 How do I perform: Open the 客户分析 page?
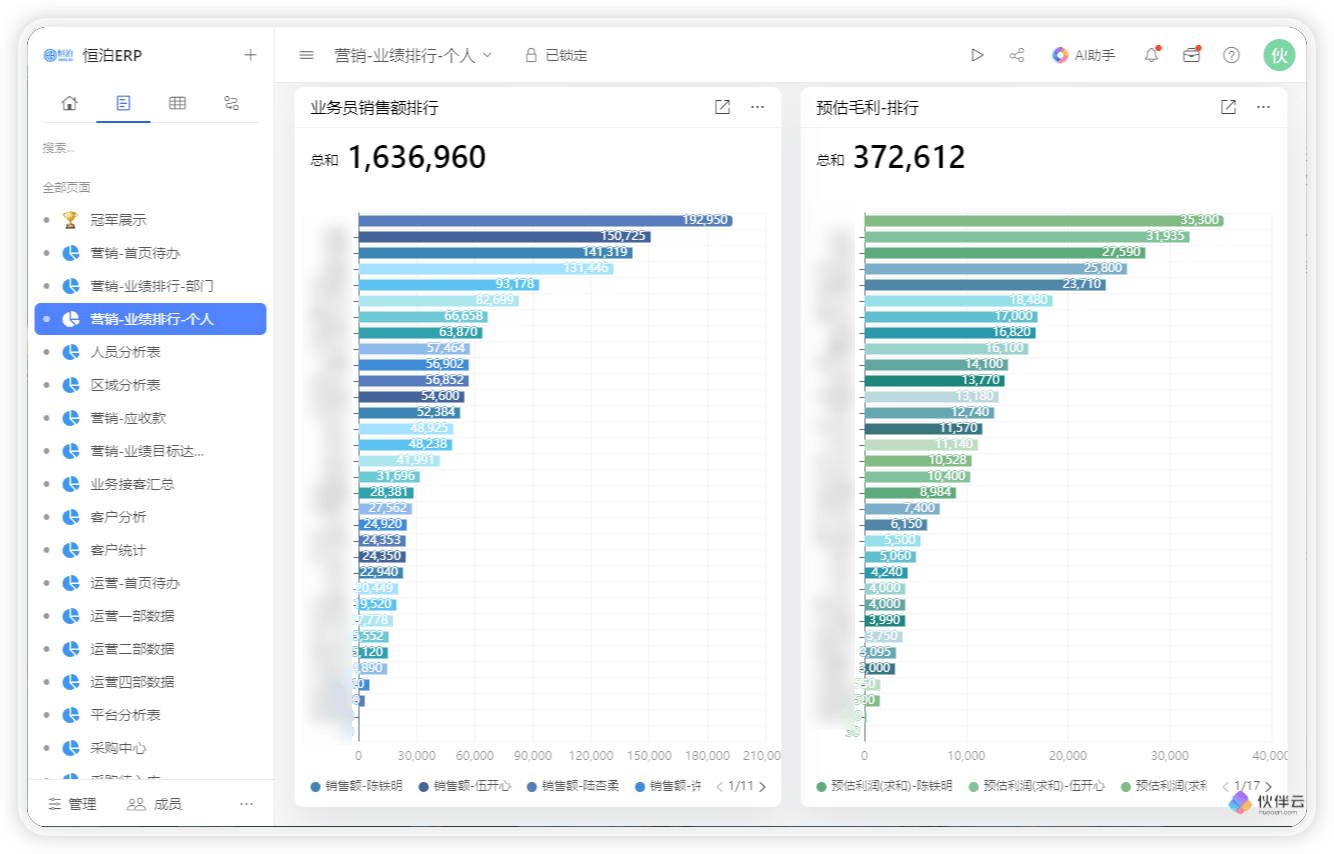[x=150, y=517]
